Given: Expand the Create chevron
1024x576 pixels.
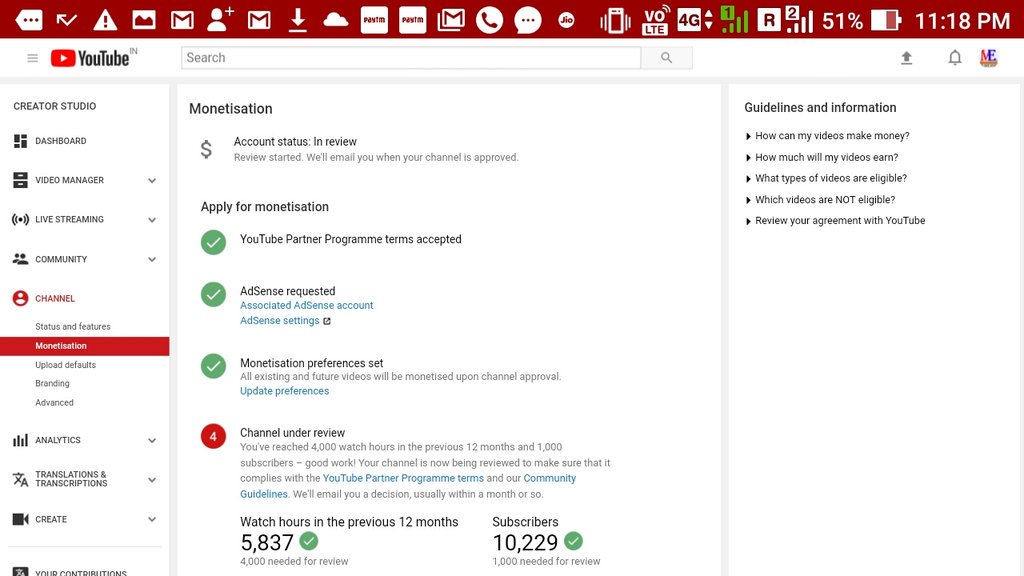Looking at the screenshot, I should [x=152, y=520].
